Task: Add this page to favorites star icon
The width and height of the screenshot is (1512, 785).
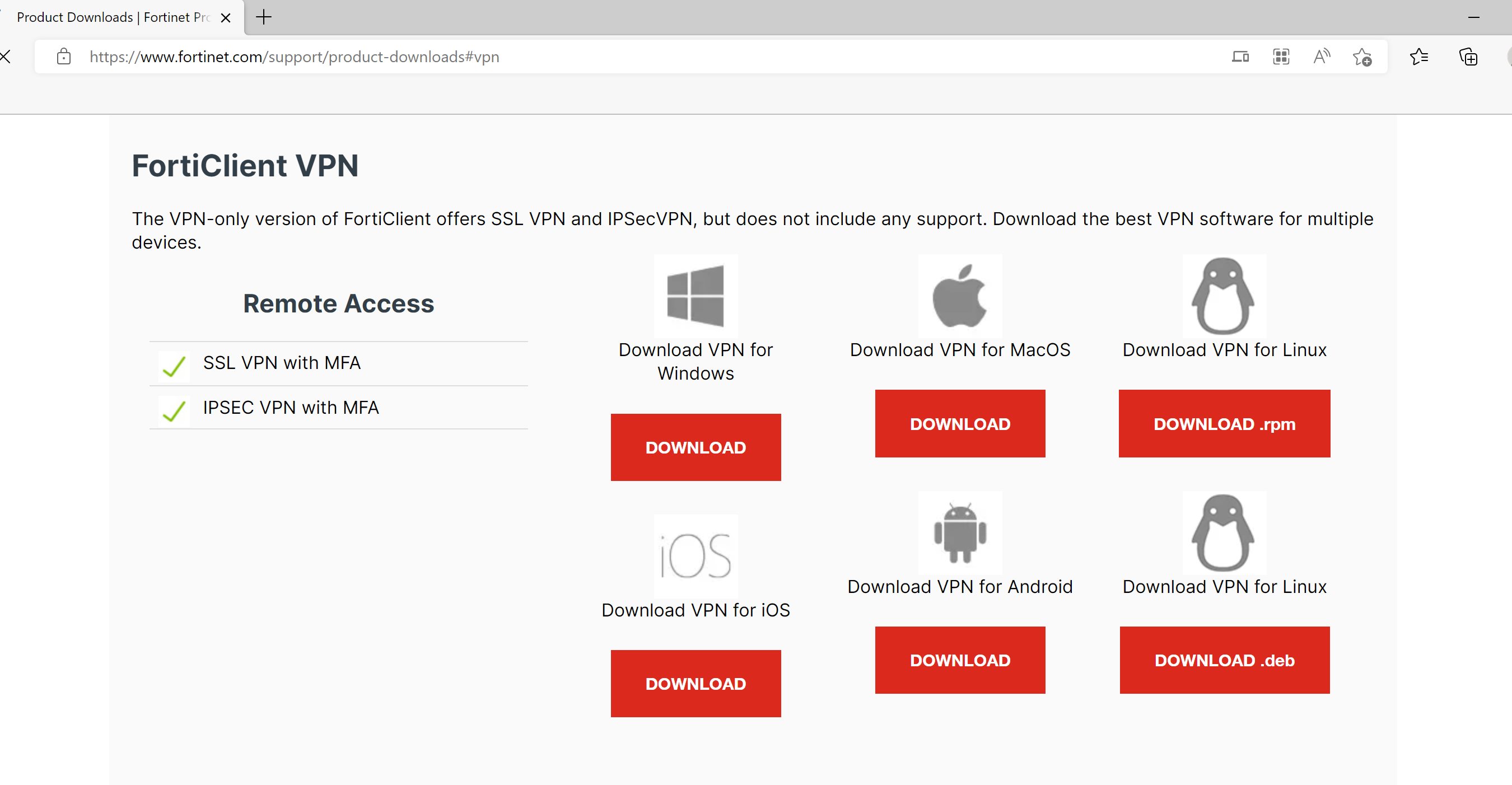Action: click(1362, 57)
